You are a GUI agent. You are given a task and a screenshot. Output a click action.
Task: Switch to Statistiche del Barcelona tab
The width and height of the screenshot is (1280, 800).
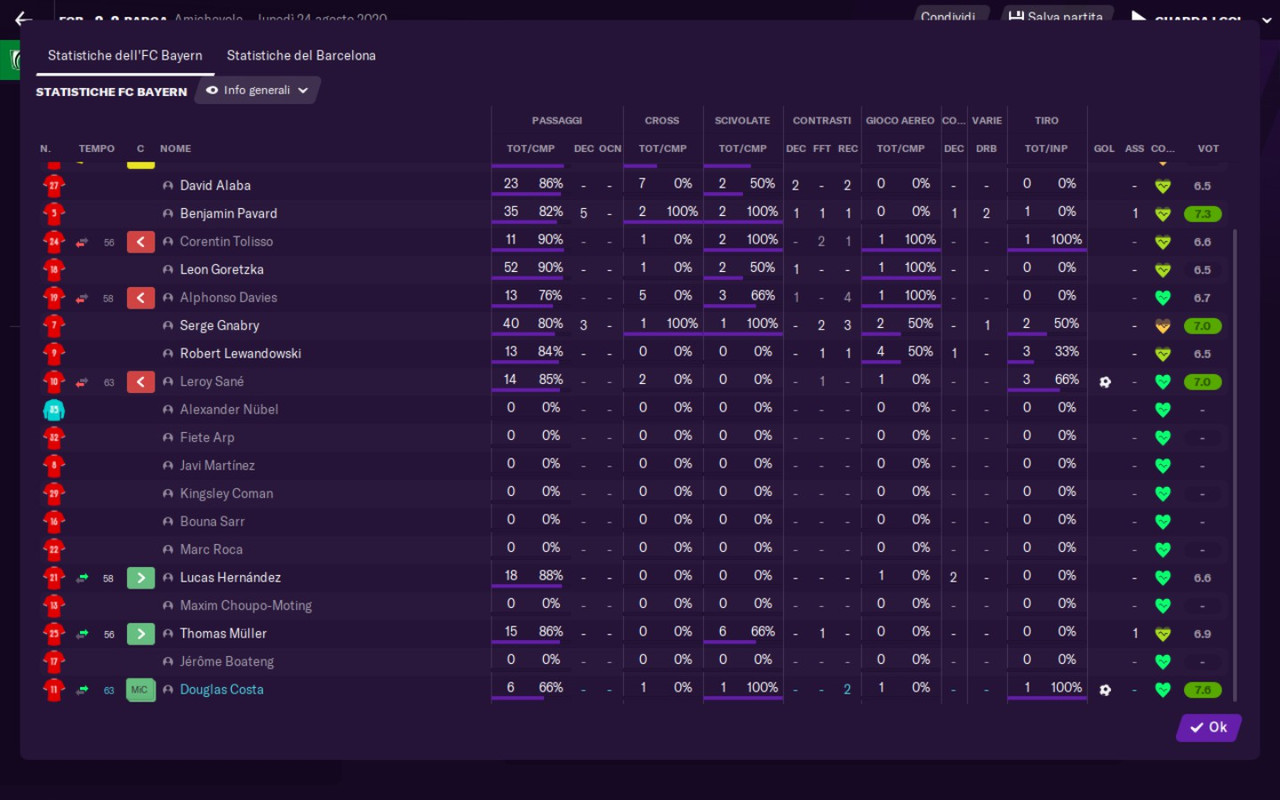pos(301,56)
